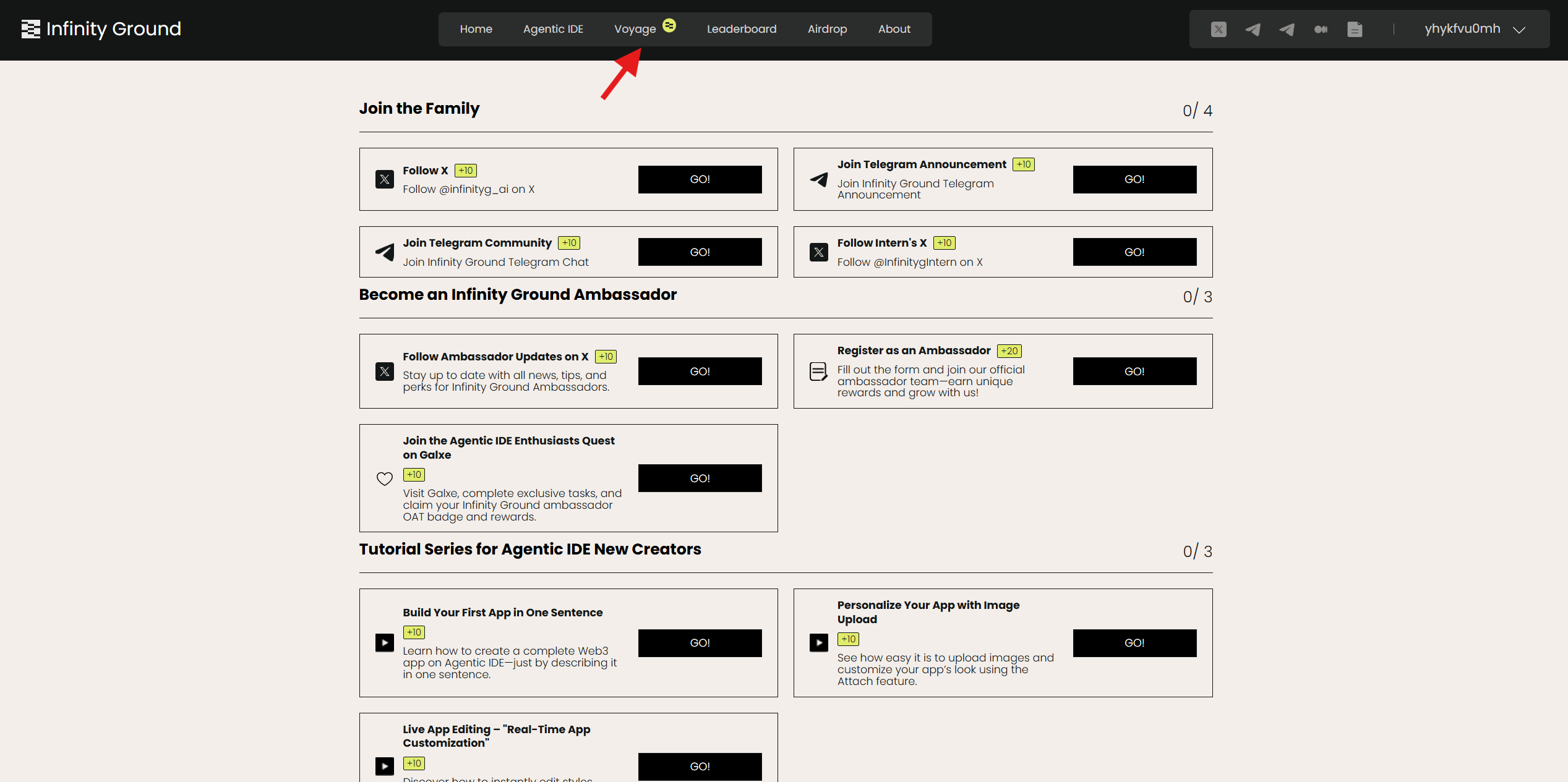Click the heart icon in Galxe Quest card
Screen dimensions: 1568x782
pos(385,478)
